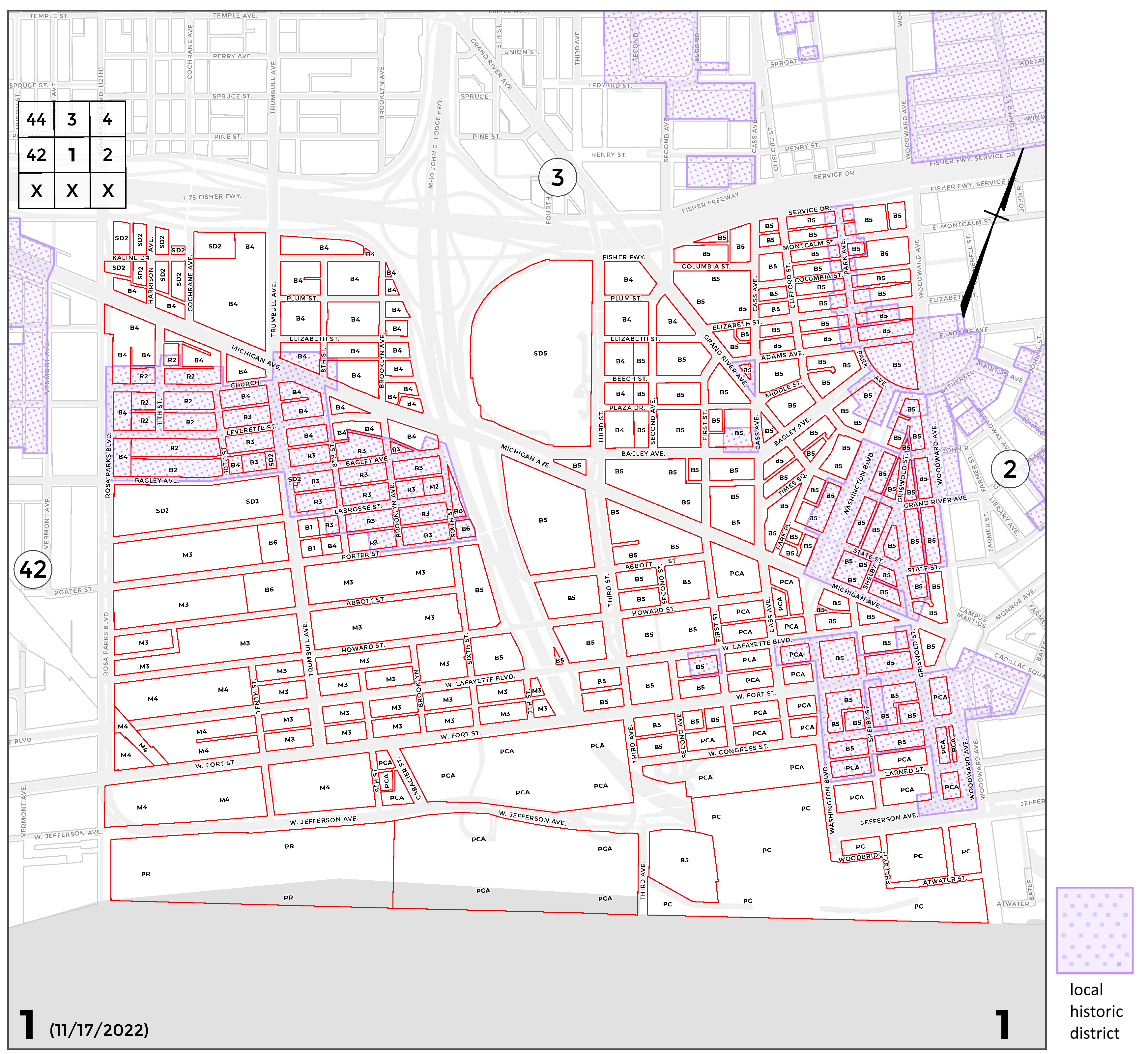
Task: Select cell 1 in index grid
Action: click(72, 155)
